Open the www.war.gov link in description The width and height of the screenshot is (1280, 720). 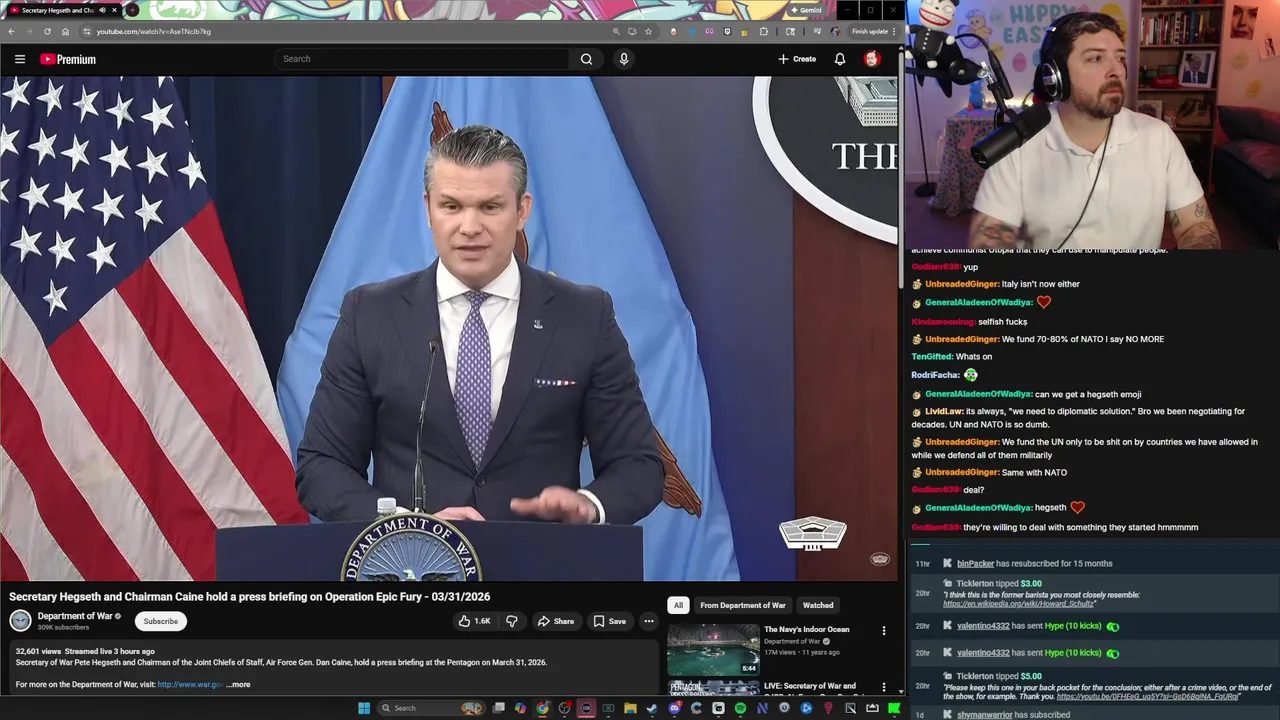[x=190, y=685]
